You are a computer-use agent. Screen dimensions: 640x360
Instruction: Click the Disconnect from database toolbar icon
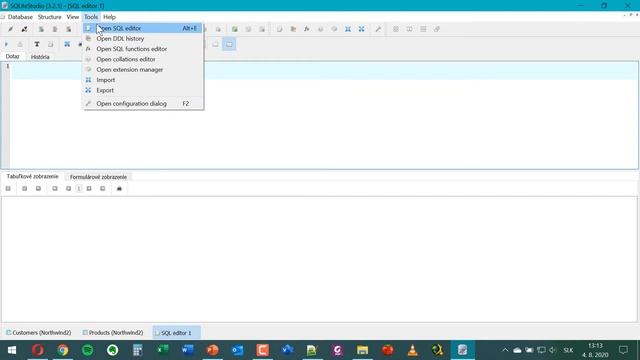click(24, 29)
